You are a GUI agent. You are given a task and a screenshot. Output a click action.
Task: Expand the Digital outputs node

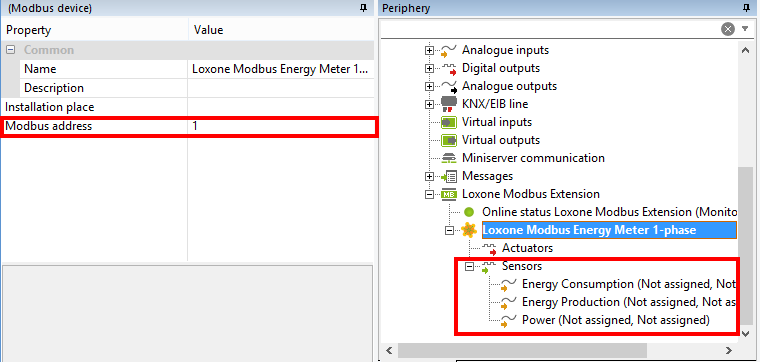point(428,69)
